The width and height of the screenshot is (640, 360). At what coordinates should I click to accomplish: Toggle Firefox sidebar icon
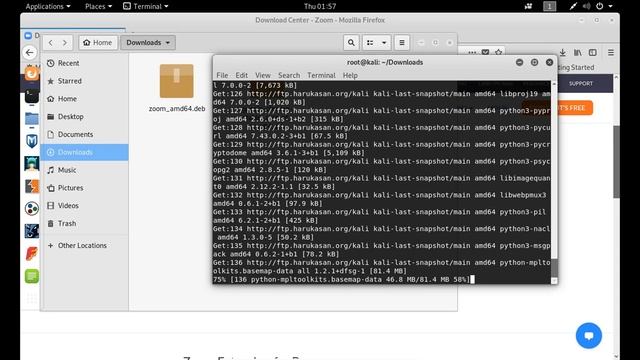pos(593,52)
